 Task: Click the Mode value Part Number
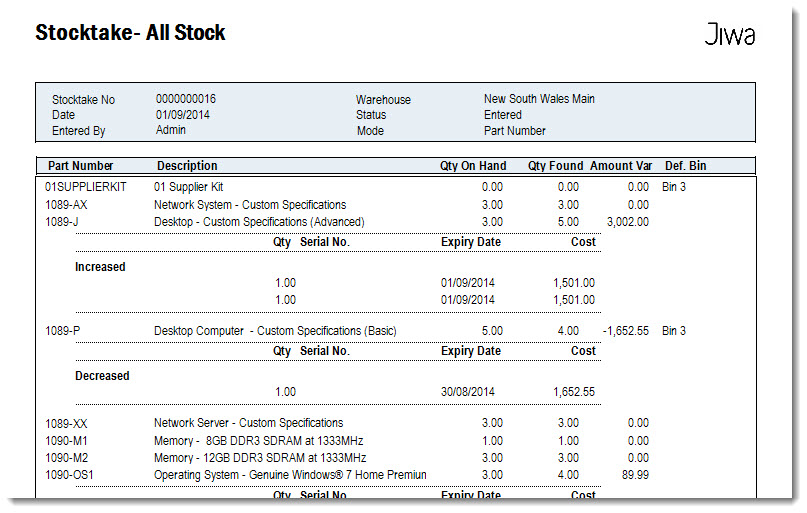point(515,131)
